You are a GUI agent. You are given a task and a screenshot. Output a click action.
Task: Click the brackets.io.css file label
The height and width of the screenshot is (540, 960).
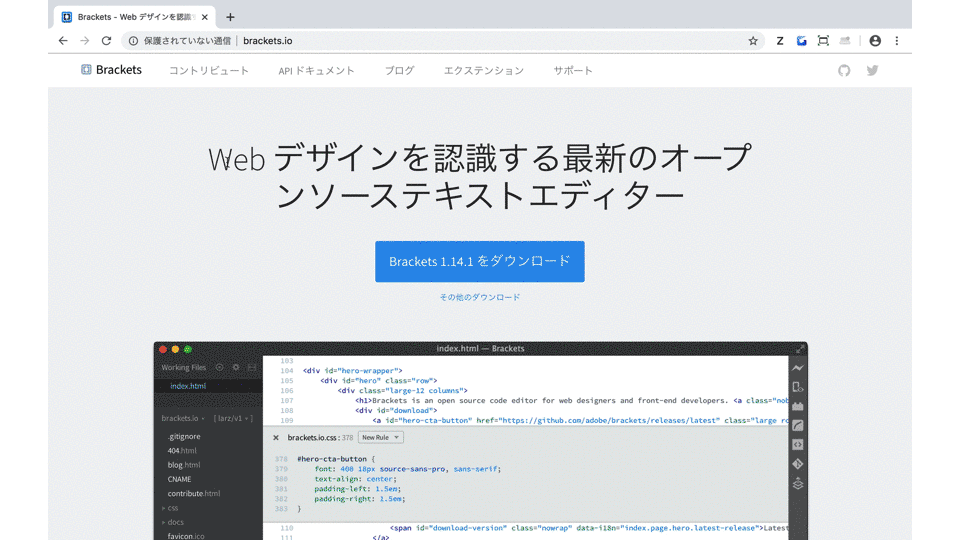(313, 438)
